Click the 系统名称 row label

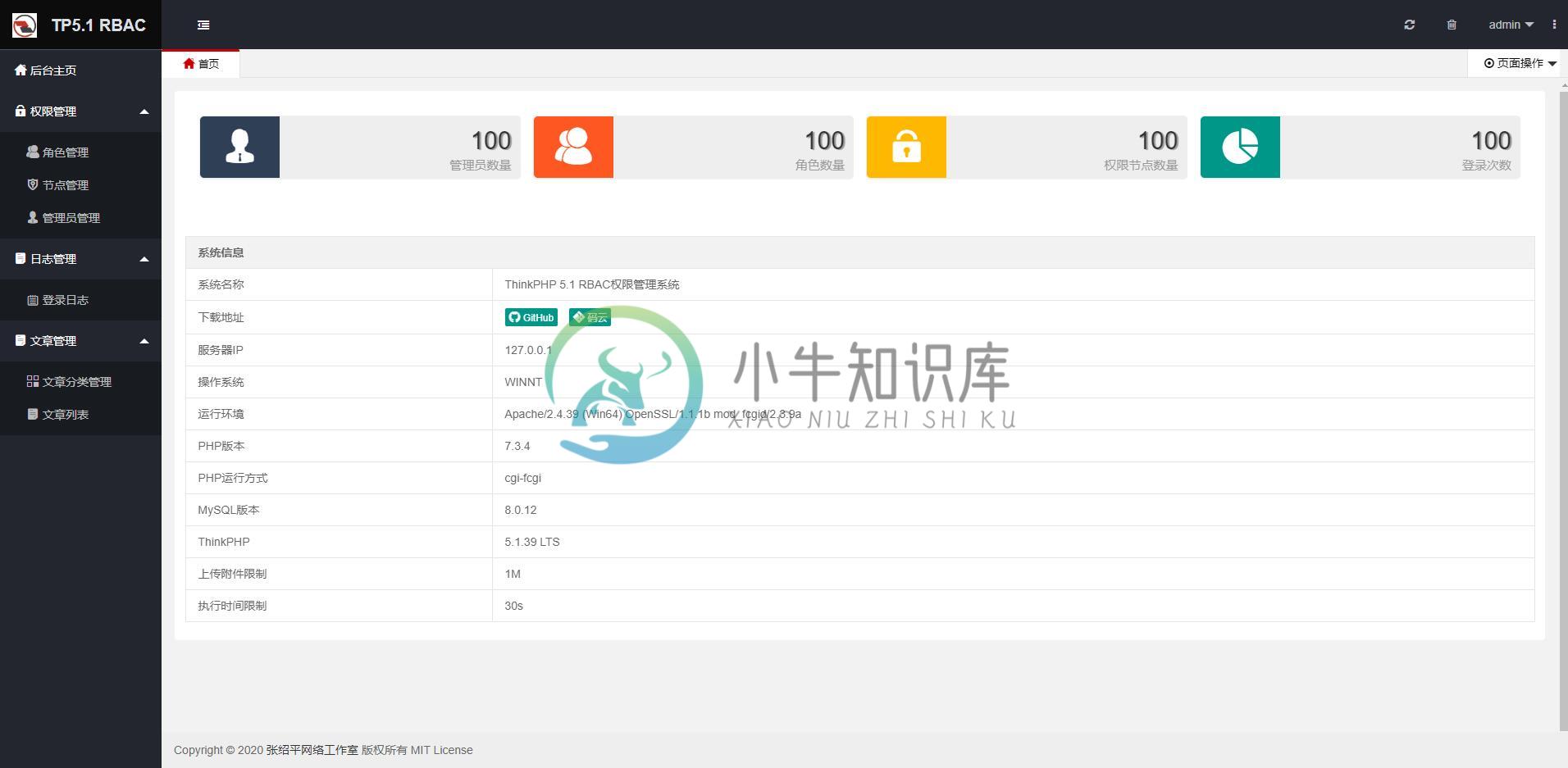221,284
